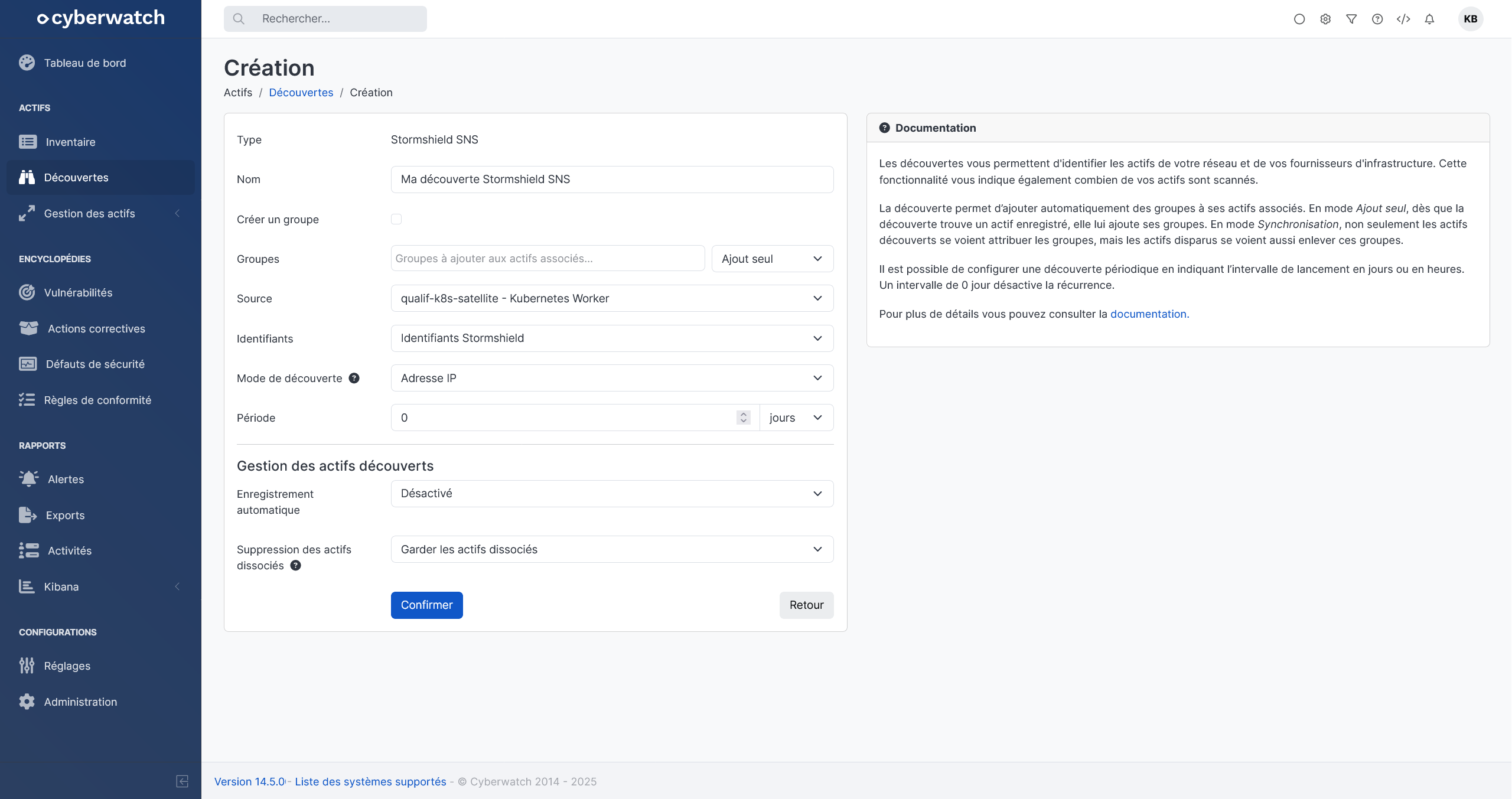Open the Source dropdown
Viewport: 1512px width, 799px height.
pos(612,298)
